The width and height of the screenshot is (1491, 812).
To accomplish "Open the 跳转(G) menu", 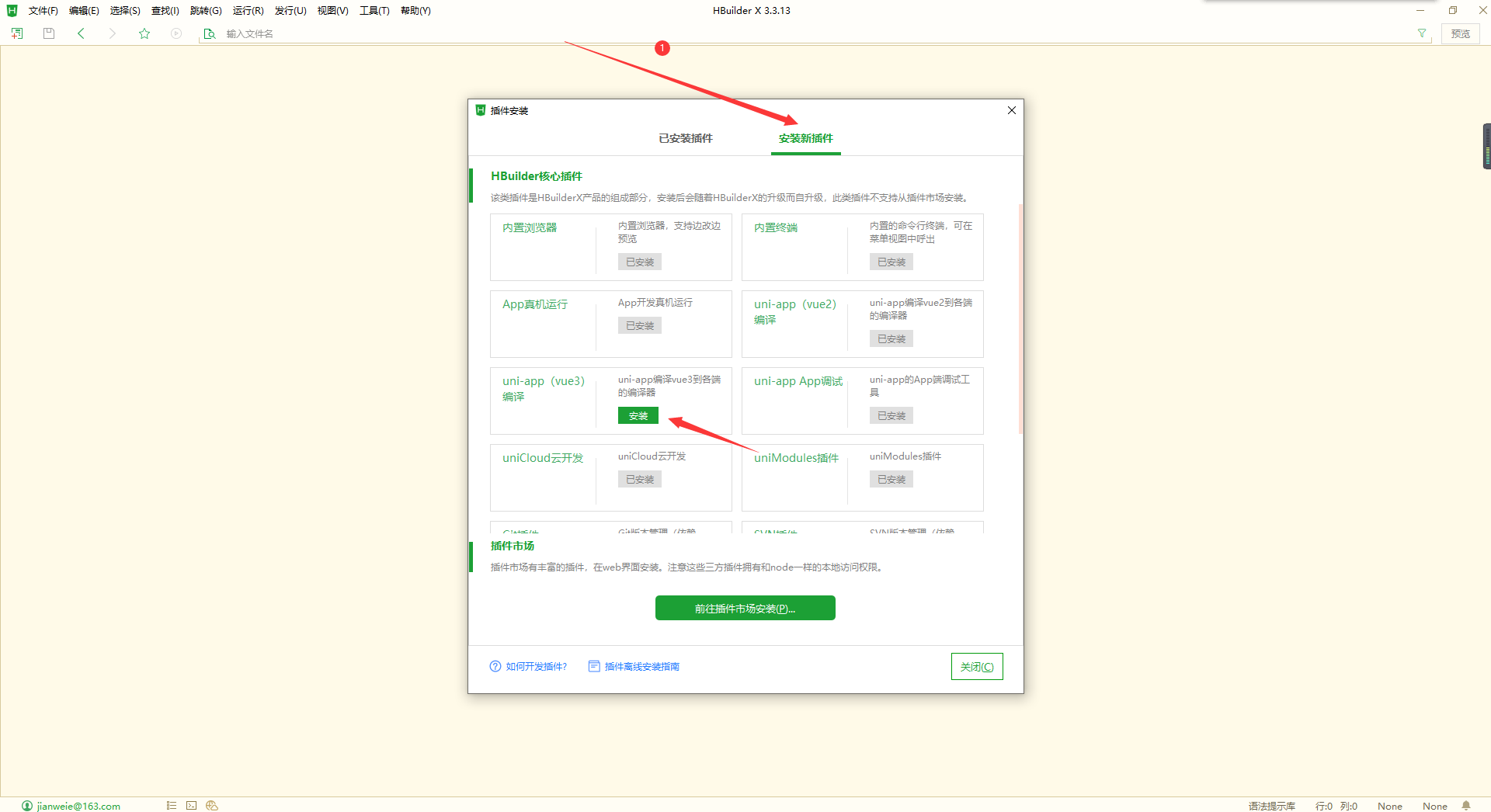I will coord(206,10).
